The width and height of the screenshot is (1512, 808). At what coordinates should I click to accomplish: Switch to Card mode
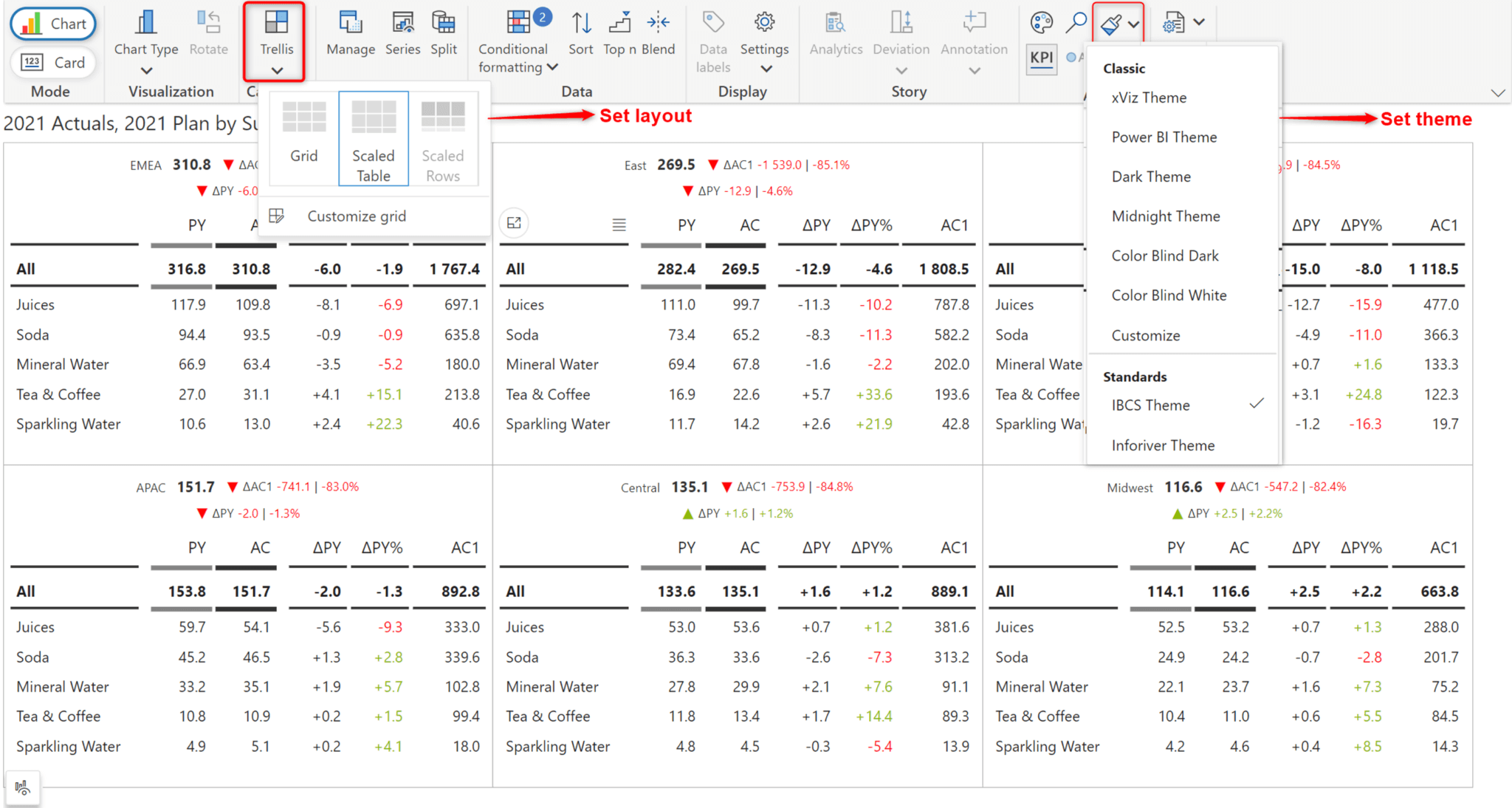pyautogui.click(x=52, y=63)
